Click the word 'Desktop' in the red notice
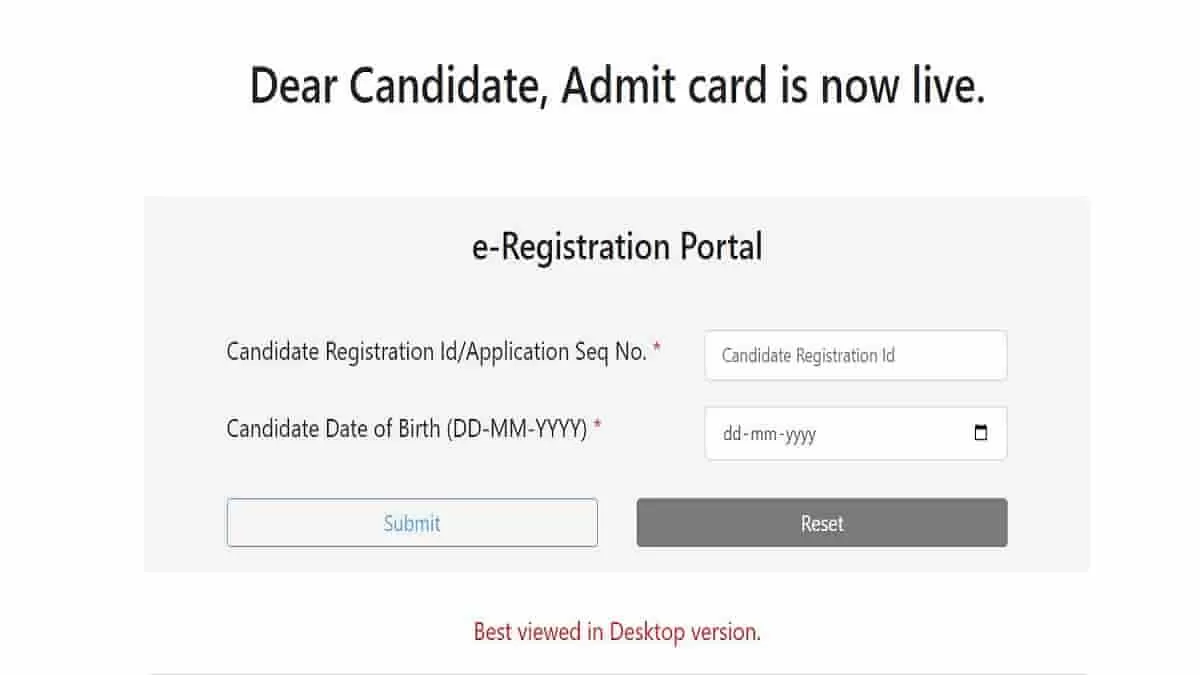Image resolution: width=1200 pixels, height=675 pixels. [x=646, y=632]
